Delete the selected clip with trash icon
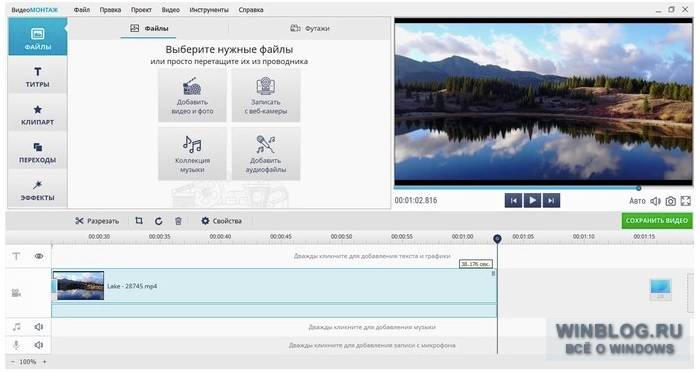The width and height of the screenshot is (700, 372). coord(178,221)
